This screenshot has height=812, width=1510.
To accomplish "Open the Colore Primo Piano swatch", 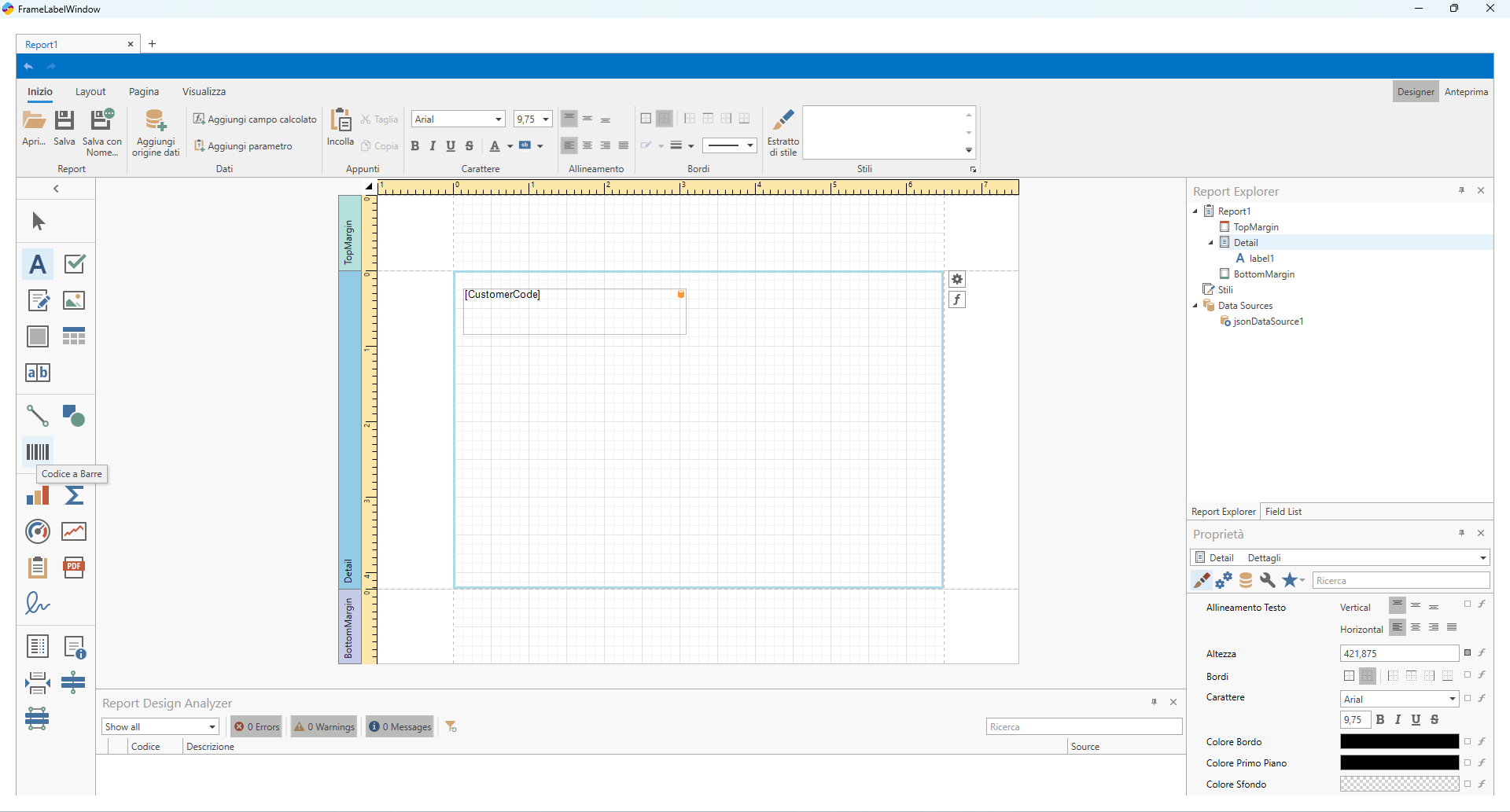I will point(1399,762).
